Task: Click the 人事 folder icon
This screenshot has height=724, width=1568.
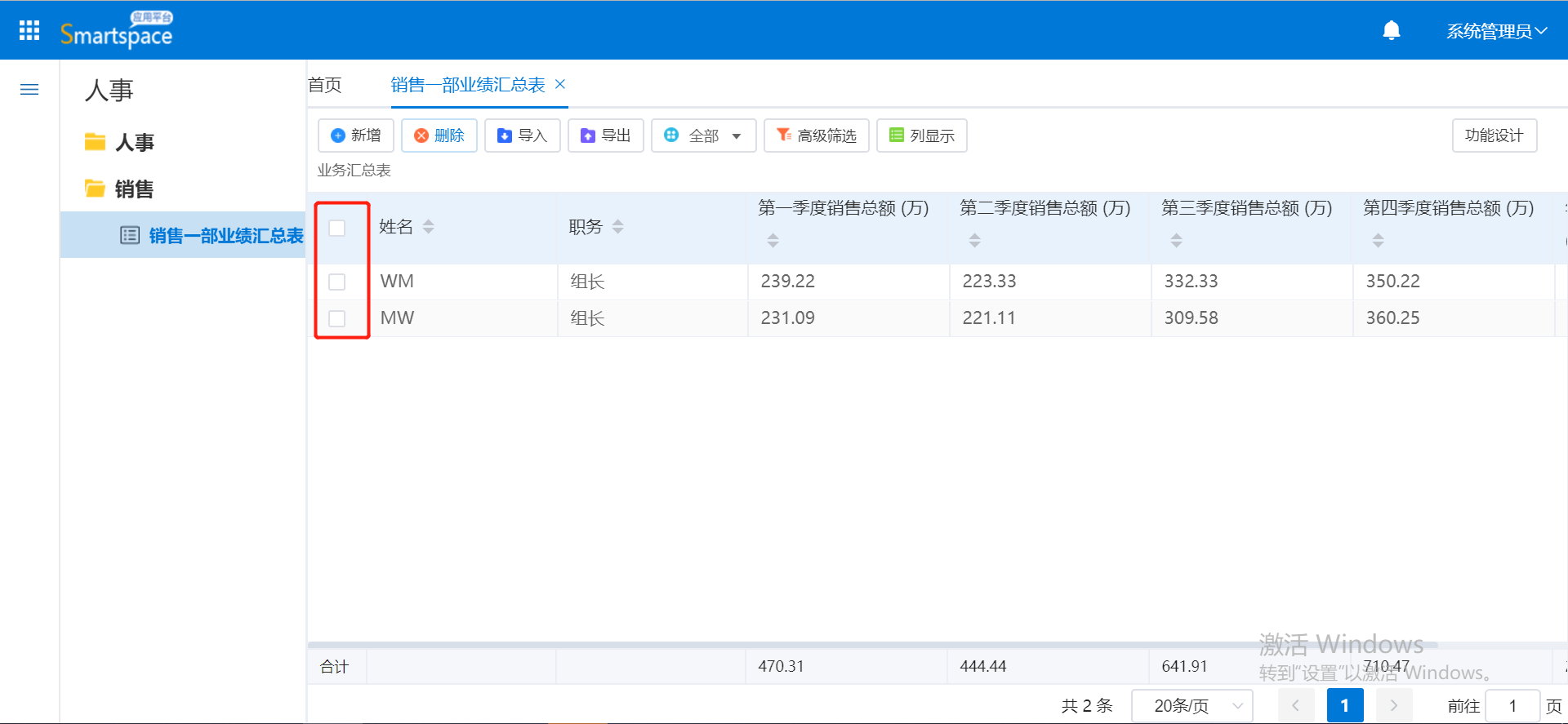Action: click(96, 142)
